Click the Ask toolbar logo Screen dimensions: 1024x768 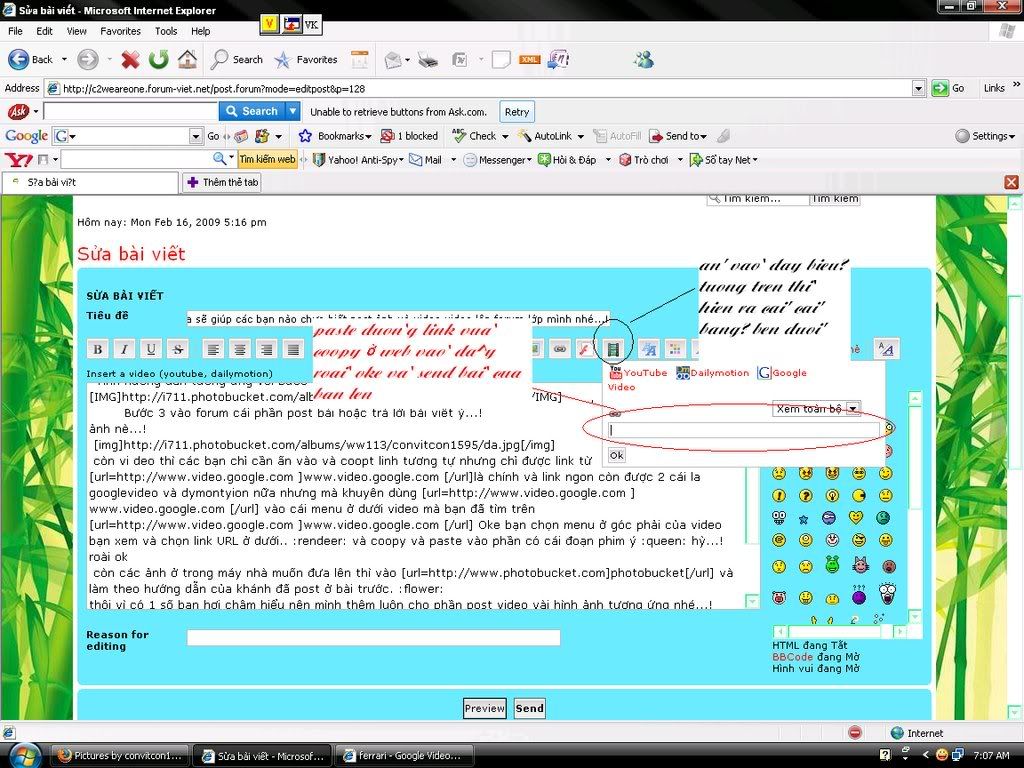click(x=18, y=112)
